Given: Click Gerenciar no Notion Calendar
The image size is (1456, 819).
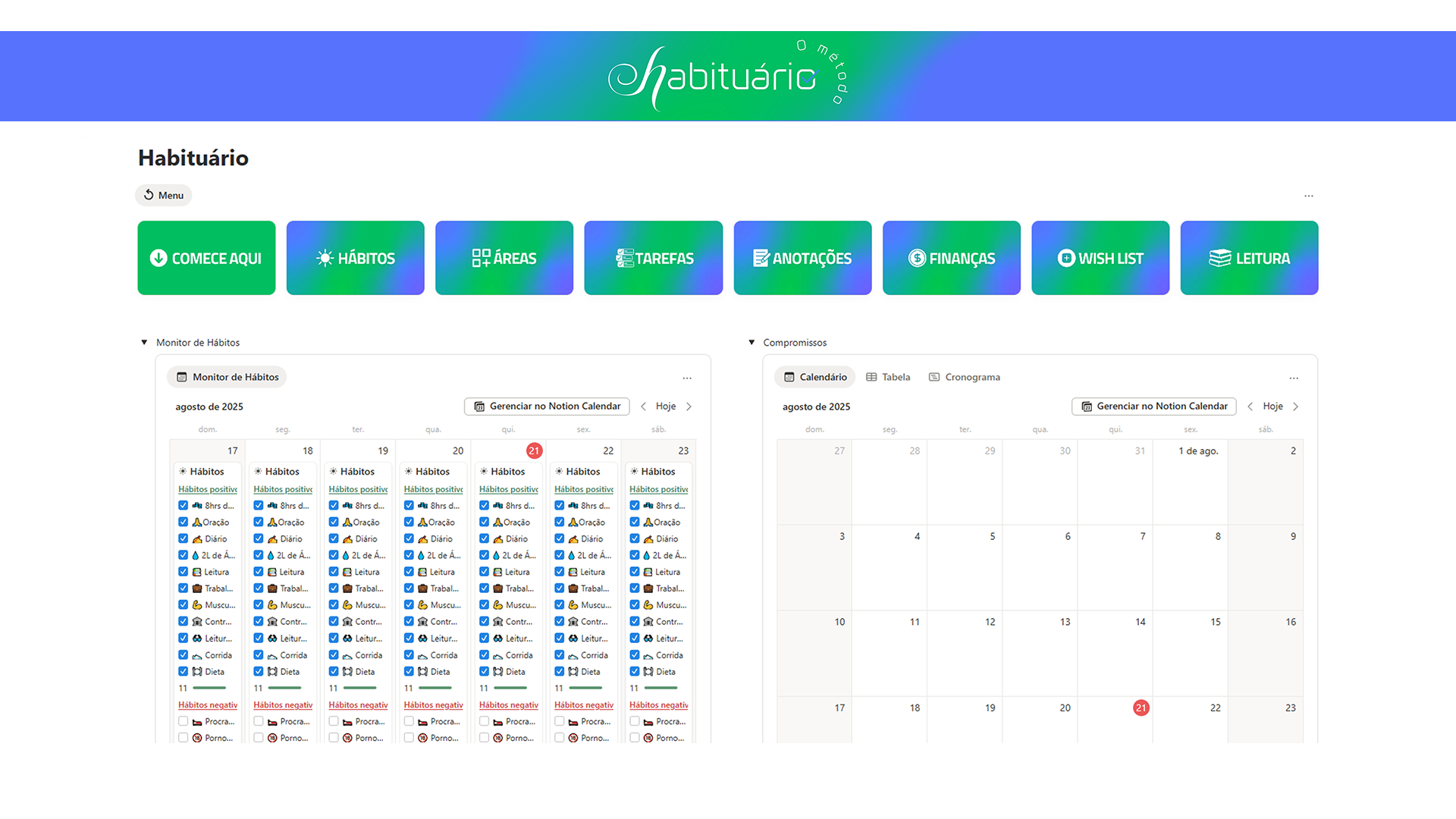Looking at the screenshot, I should tap(547, 406).
